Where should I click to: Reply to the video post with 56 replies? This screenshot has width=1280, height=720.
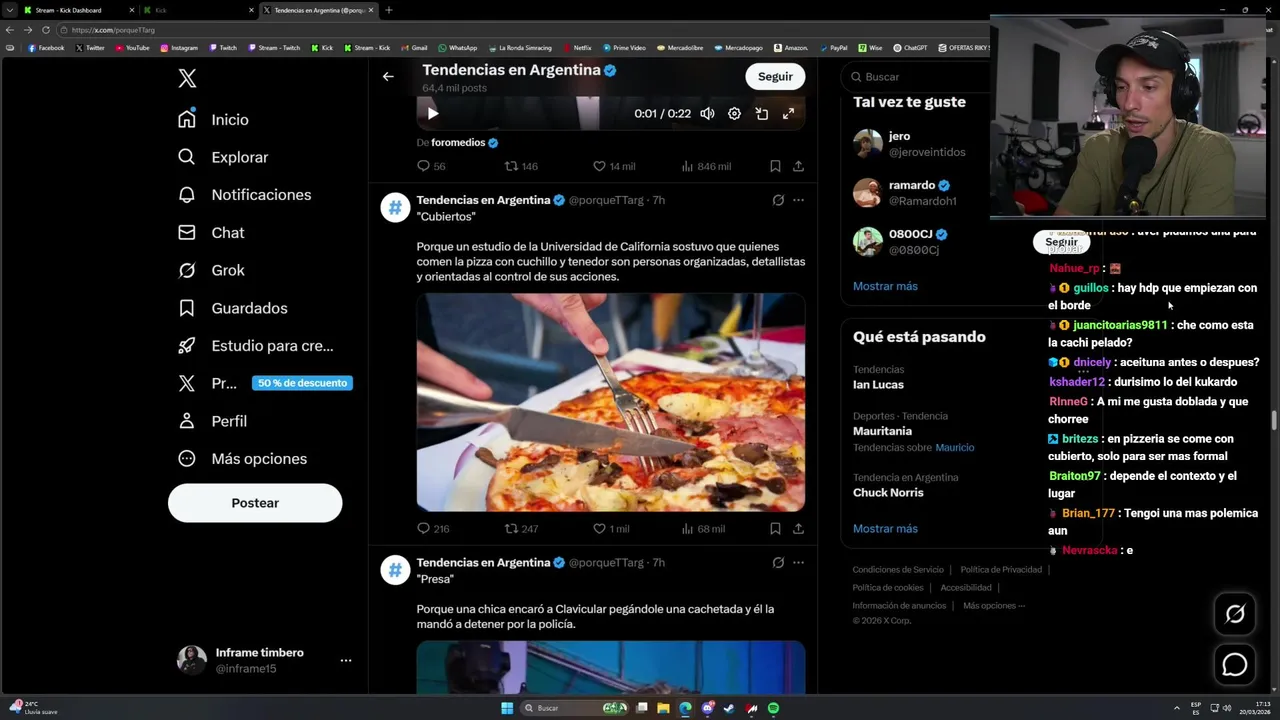click(431, 166)
